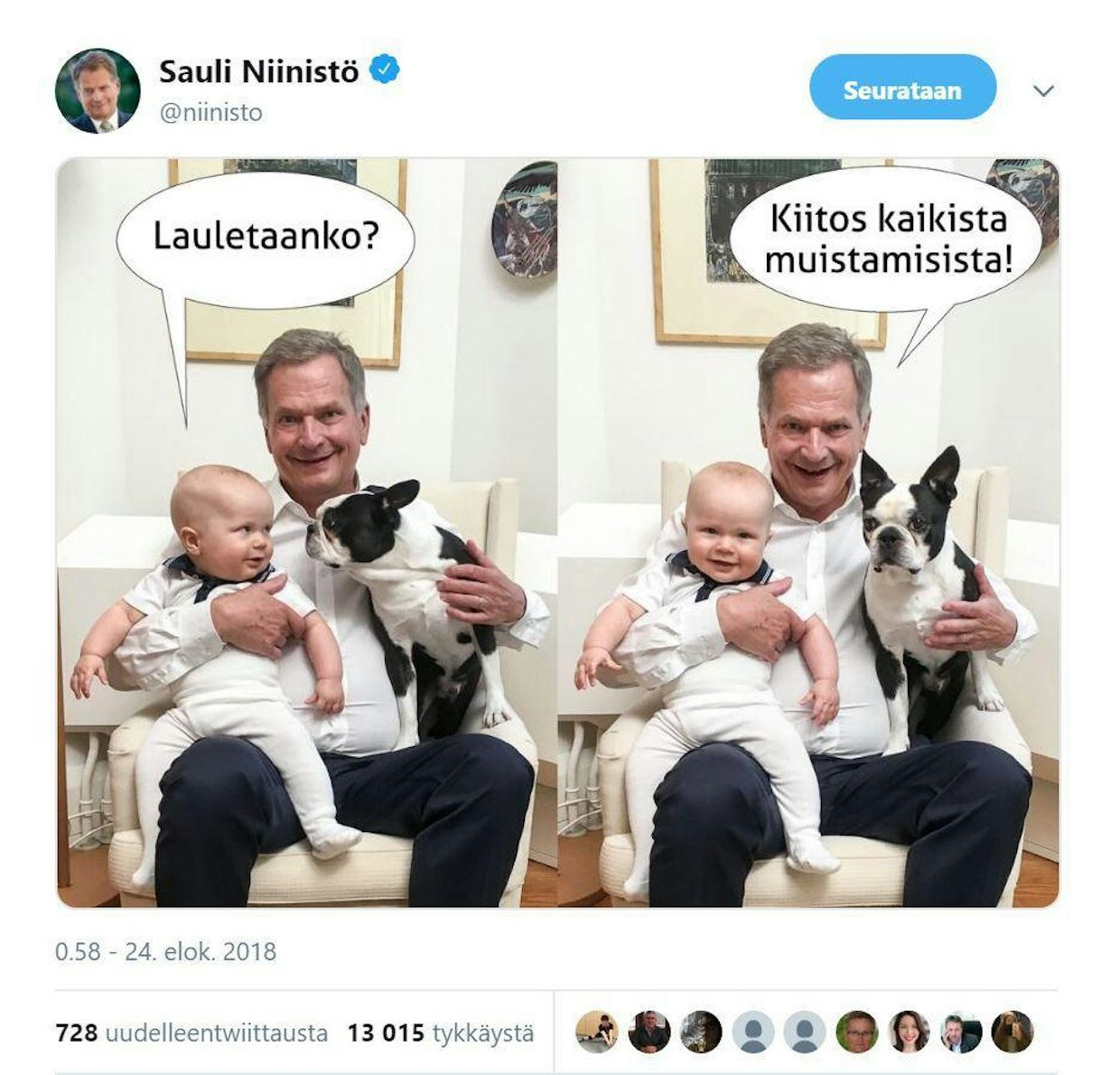
Task: Click the second liker avatar
Action: [x=649, y=1032]
